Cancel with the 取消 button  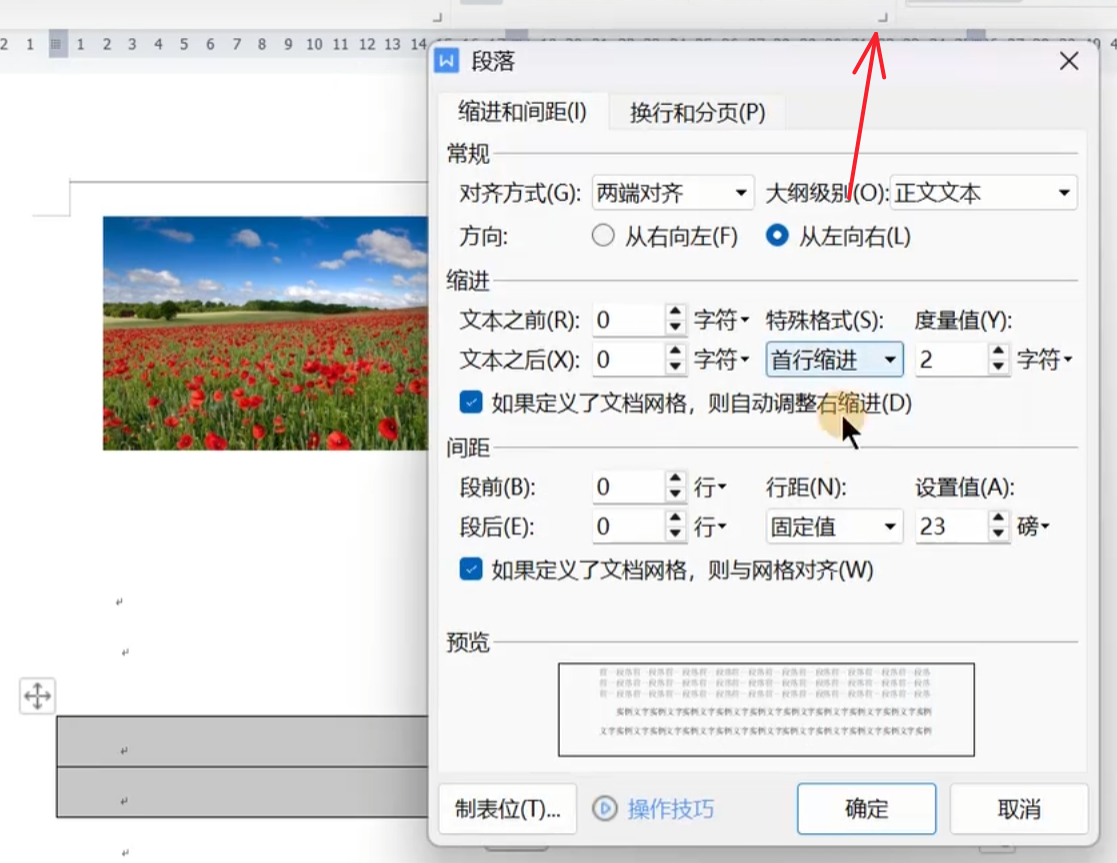tap(1019, 809)
